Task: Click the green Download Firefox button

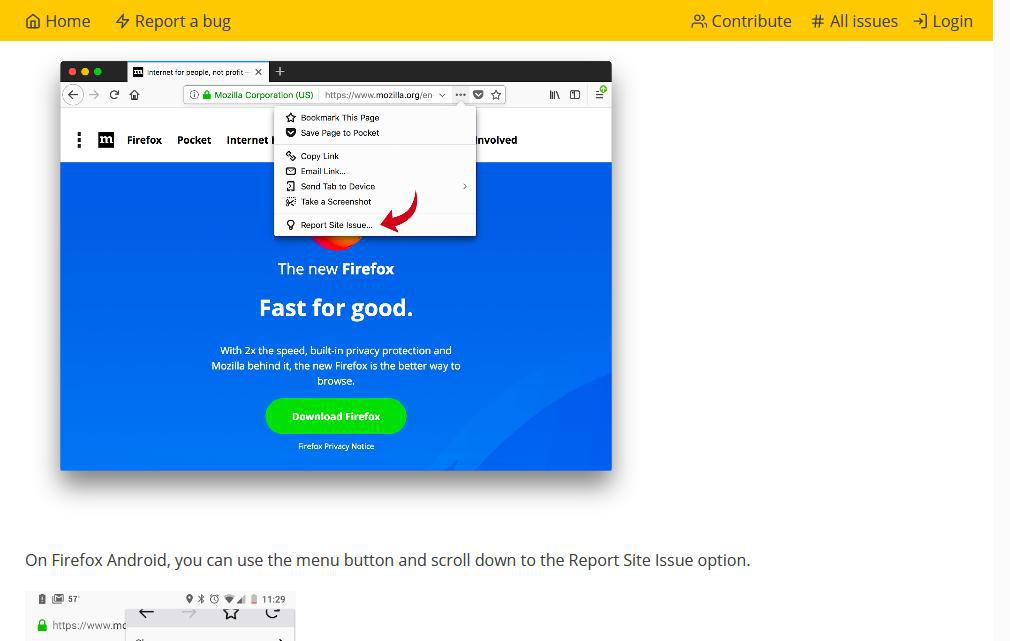Action: (336, 416)
